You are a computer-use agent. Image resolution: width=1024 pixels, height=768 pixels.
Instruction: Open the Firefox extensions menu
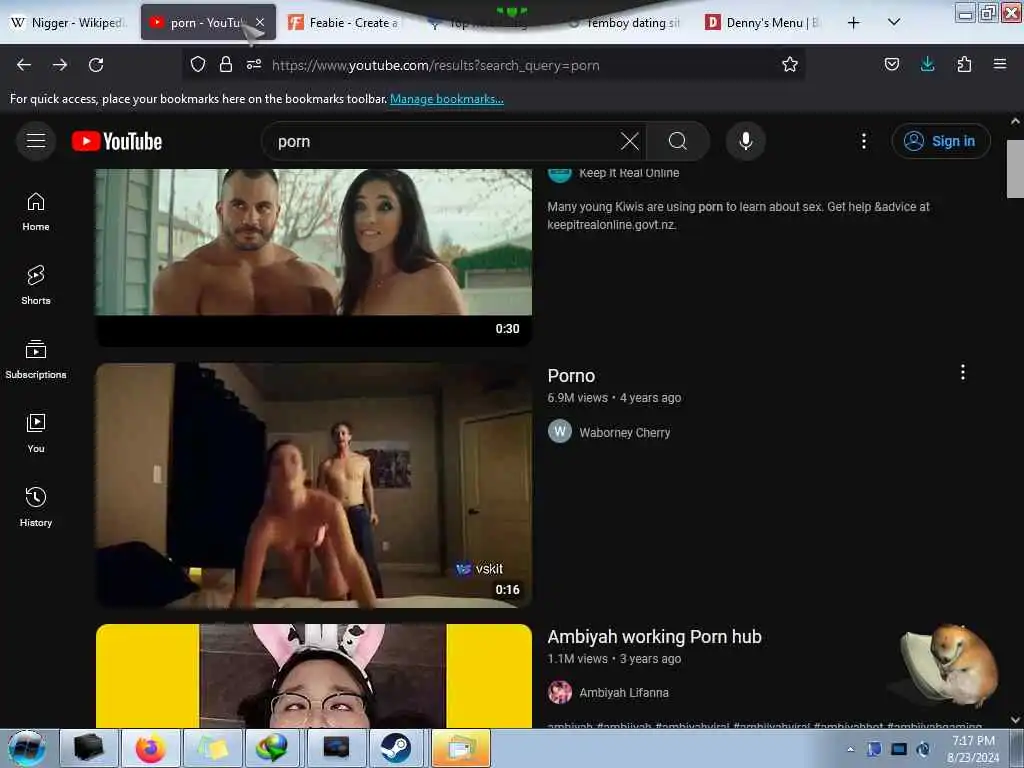964,64
